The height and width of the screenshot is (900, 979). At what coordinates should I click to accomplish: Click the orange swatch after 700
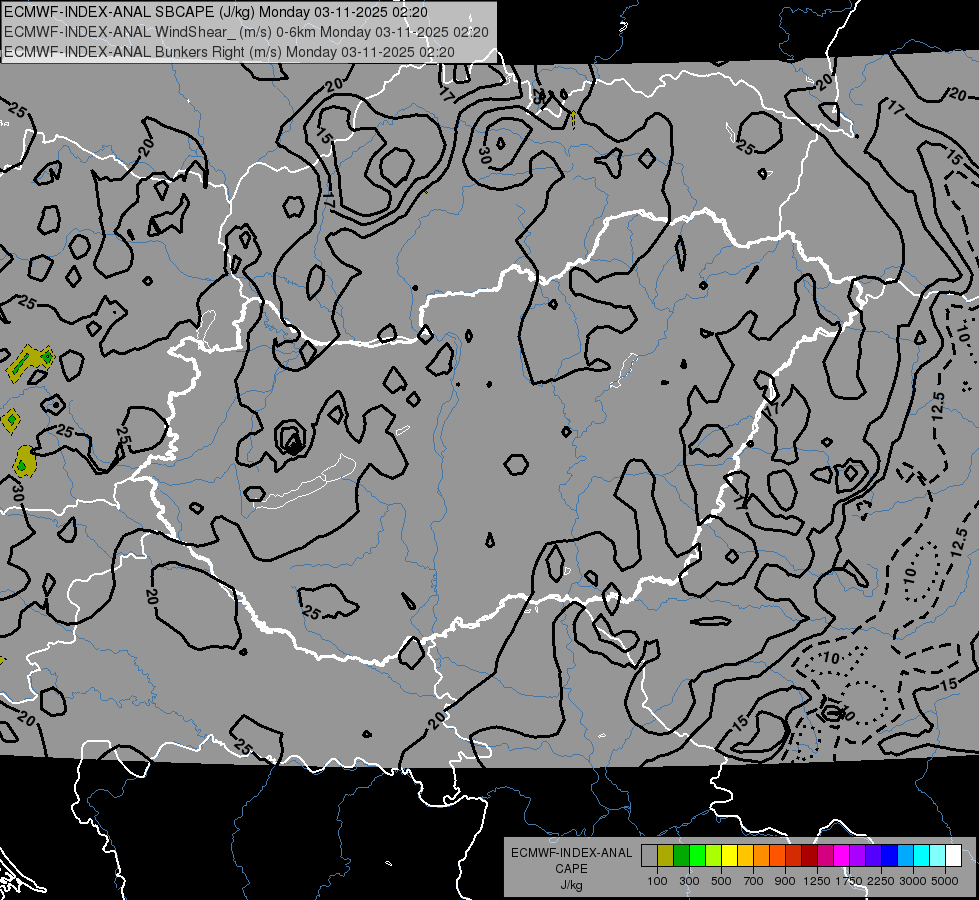point(761,855)
